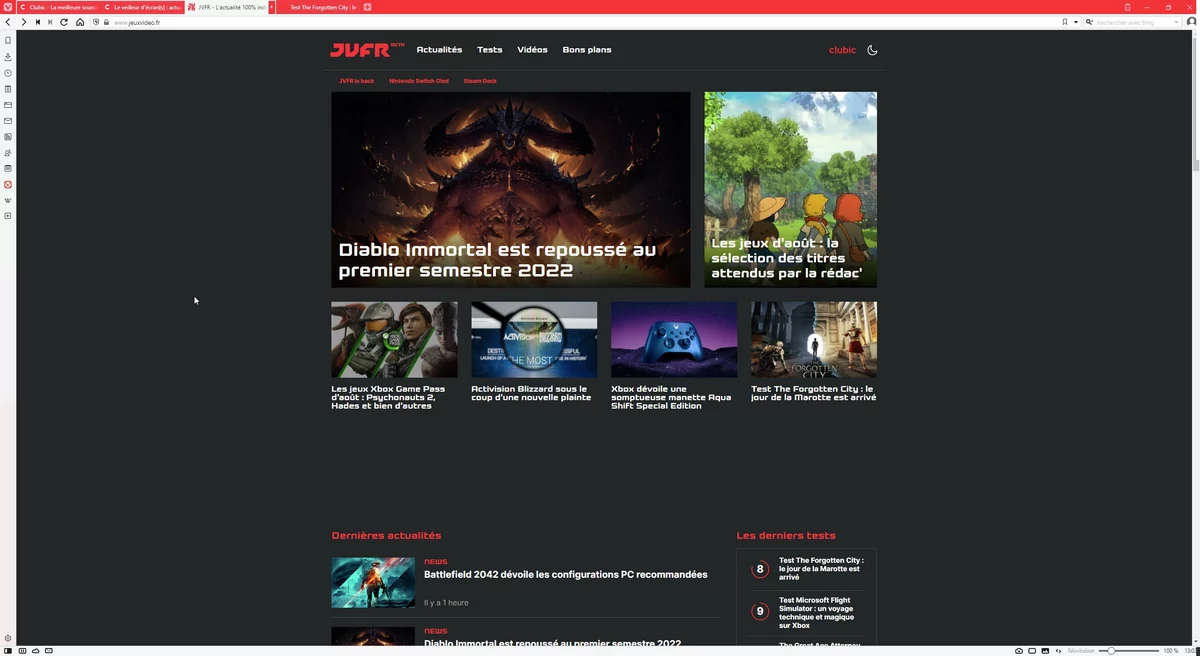Screen dimensions: 1200x656
Task: Toggle image loading icon in status bar
Action: pyautogui.click(x=1045, y=651)
